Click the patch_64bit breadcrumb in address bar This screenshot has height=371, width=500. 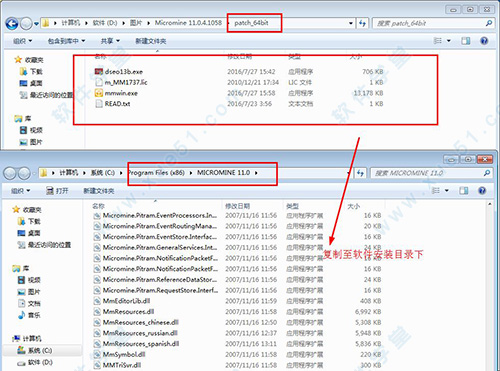coord(251,23)
